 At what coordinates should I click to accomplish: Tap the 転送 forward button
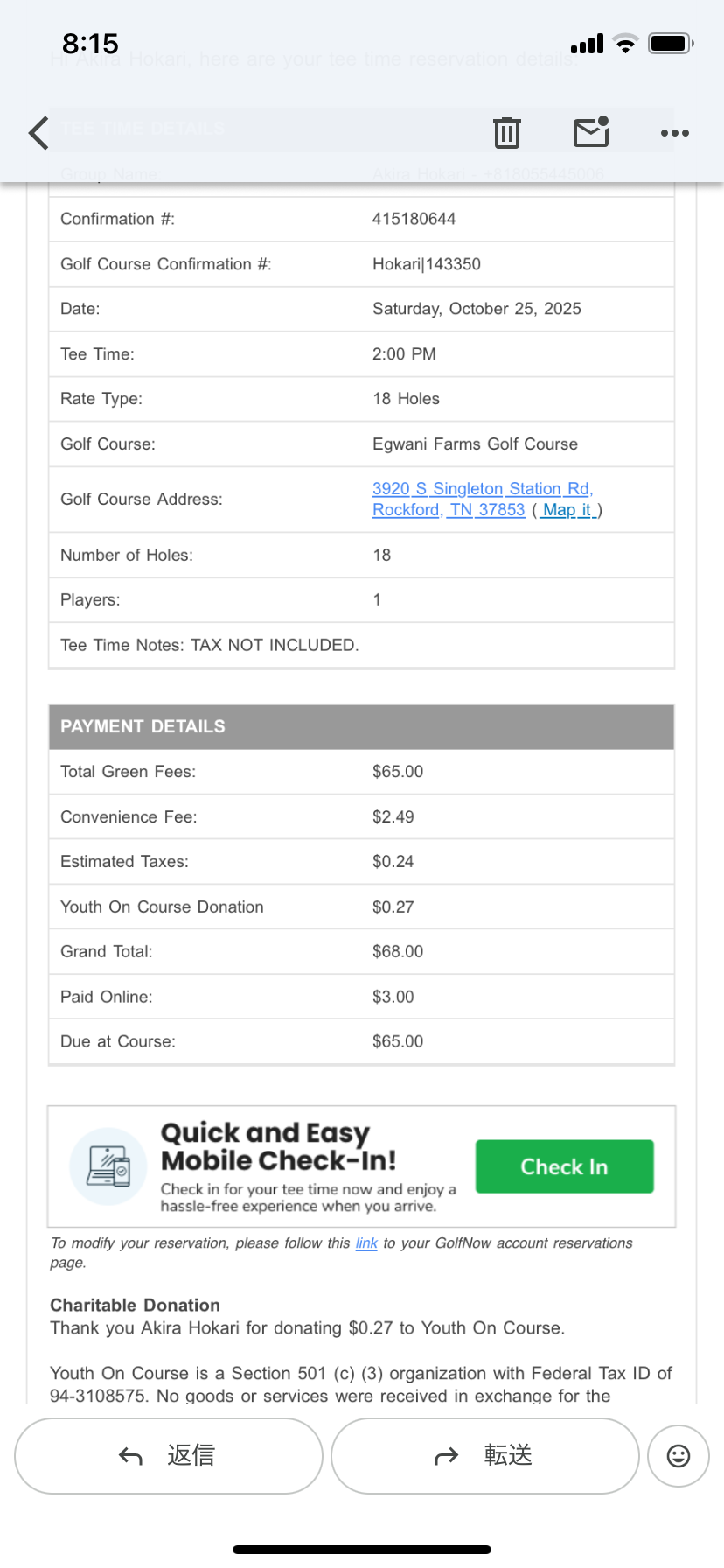[x=485, y=1456]
